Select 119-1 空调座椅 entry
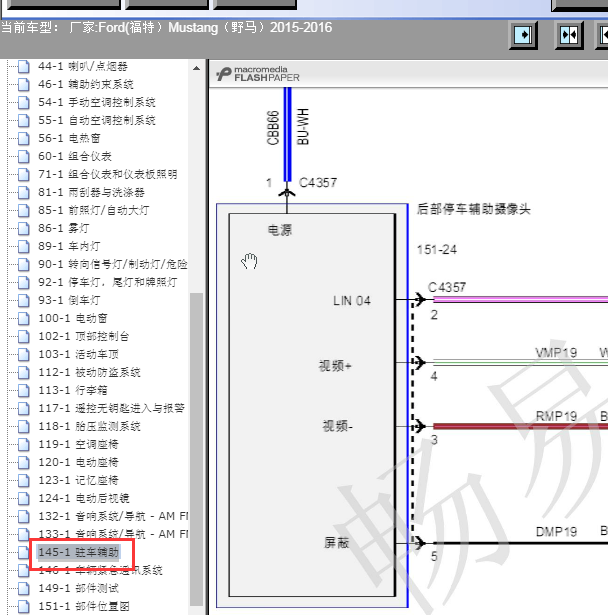The image size is (608, 615). pos(78,444)
